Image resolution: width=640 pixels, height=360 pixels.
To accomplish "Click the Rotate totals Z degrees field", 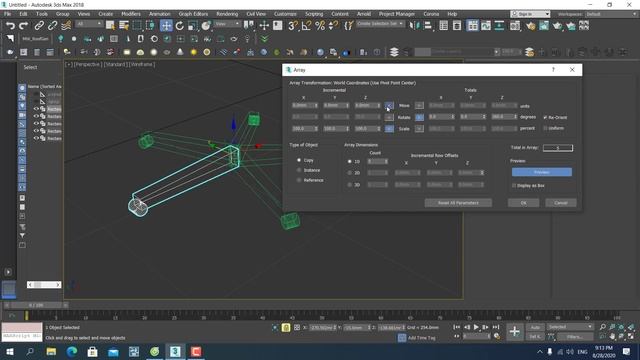I will [x=504, y=117].
